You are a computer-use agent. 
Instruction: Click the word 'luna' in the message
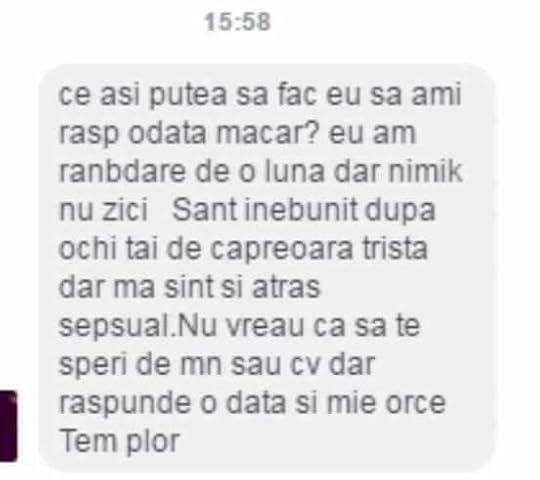(294, 171)
